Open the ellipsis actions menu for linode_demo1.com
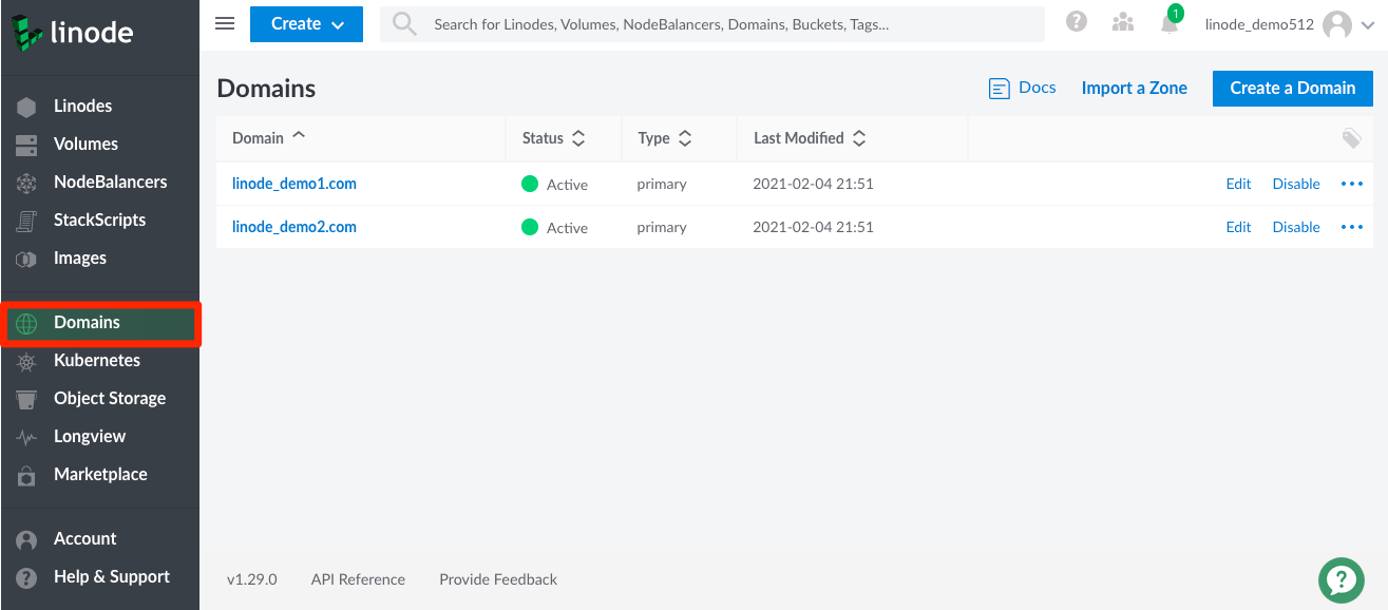The height and width of the screenshot is (610, 1388). click(1352, 183)
